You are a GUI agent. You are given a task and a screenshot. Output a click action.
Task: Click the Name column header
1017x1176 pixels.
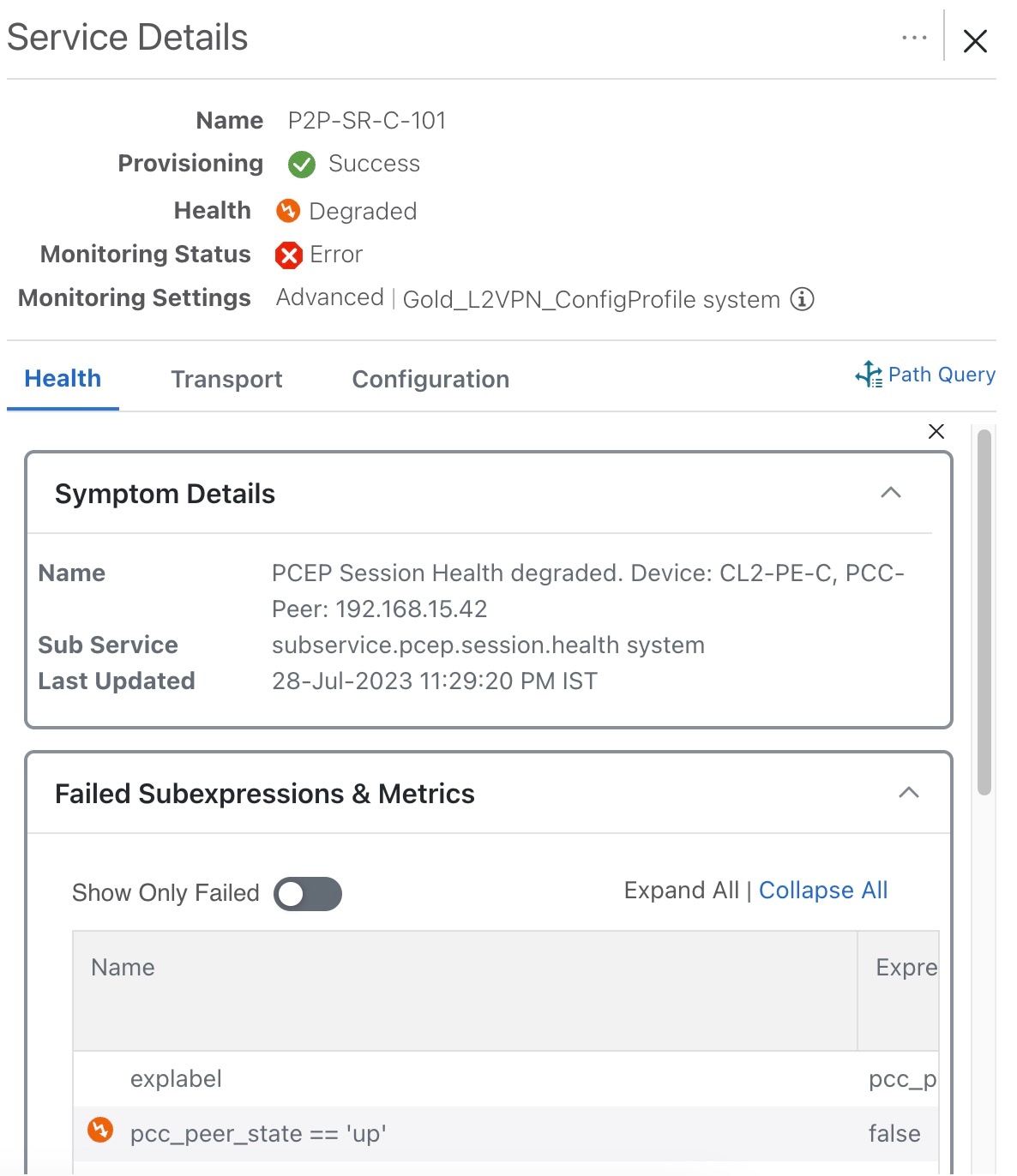[x=122, y=967]
